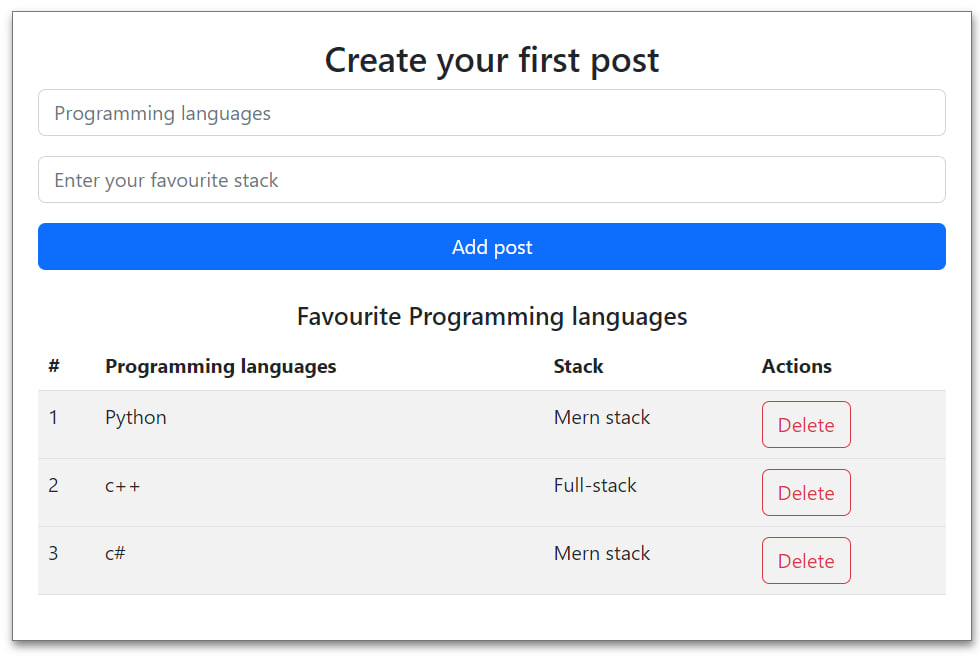Click the Stack column header
Viewport: 980px width, 658px height.
578,366
